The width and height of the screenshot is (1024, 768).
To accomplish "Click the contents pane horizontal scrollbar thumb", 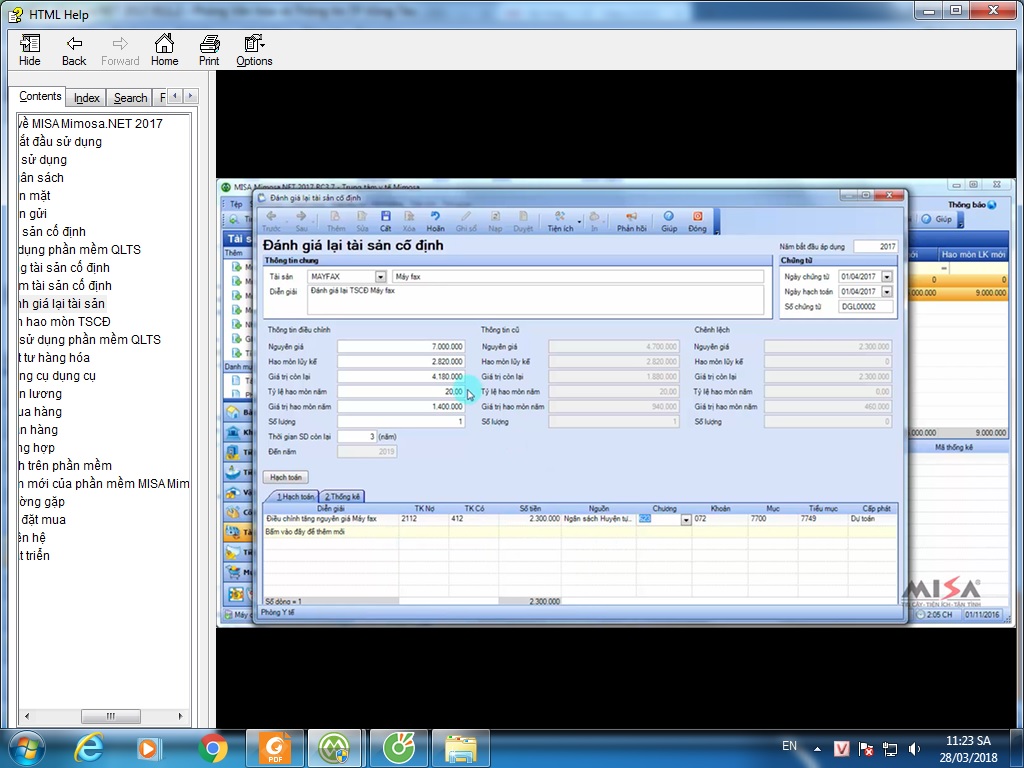I will click(110, 716).
